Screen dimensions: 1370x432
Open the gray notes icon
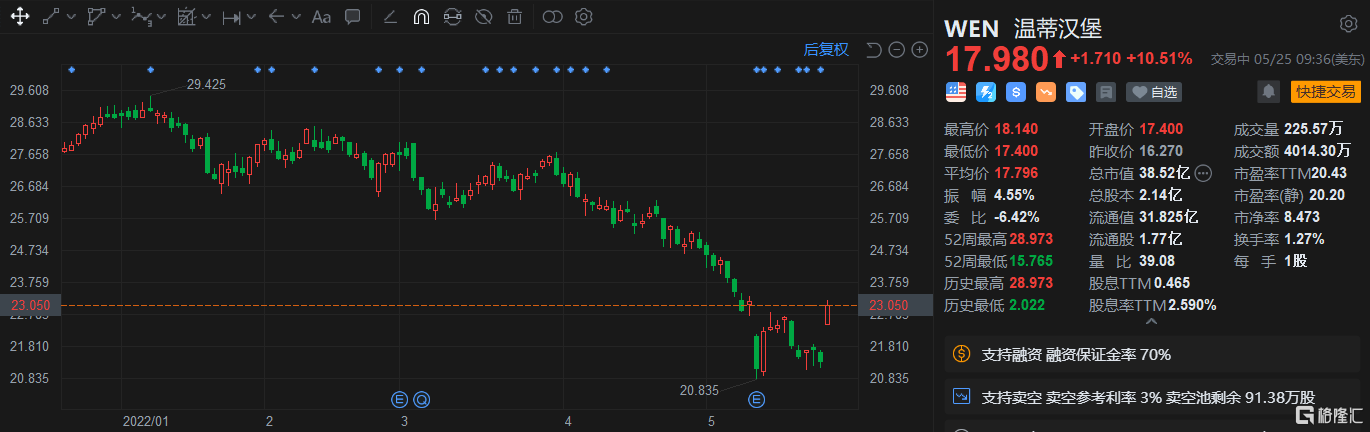point(1106,92)
